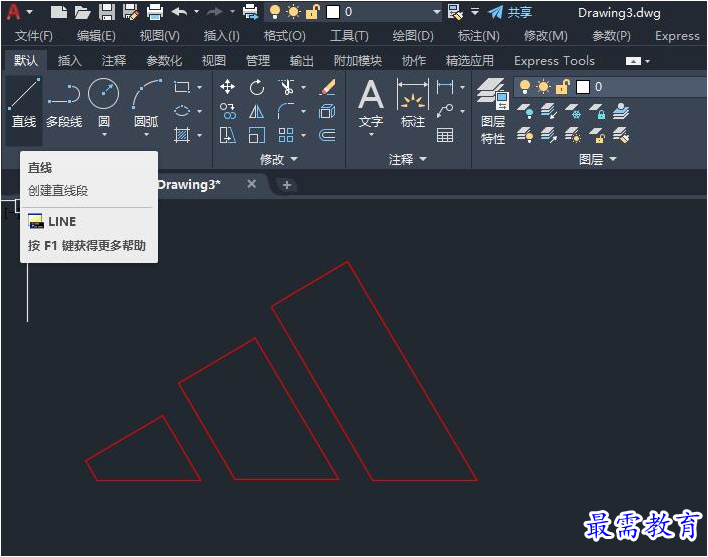Viewport: 708px width, 557px height.
Task: Click the New file icon
Action: [x=59, y=12]
